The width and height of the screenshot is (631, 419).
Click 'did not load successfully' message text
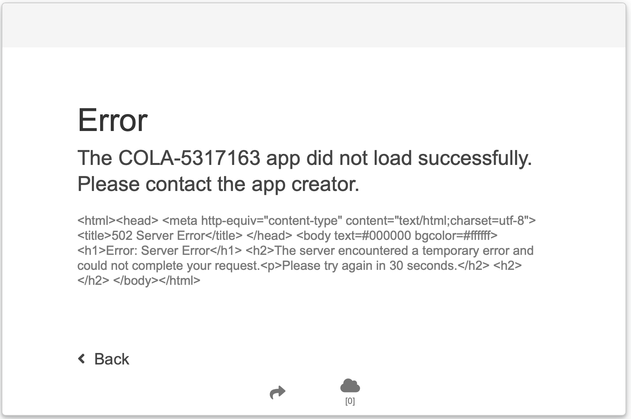click(x=419, y=157)
